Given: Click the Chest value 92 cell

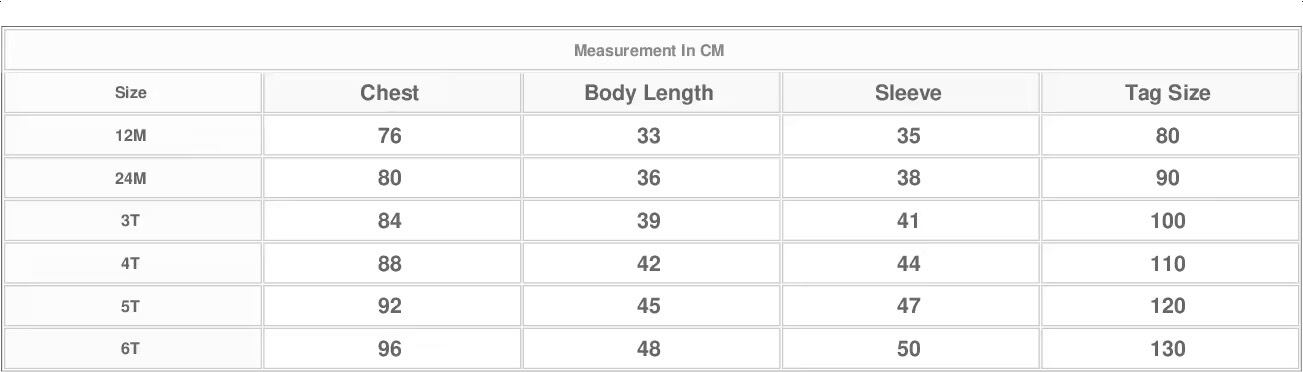Looking at the screenshot, I should [390, 306].
